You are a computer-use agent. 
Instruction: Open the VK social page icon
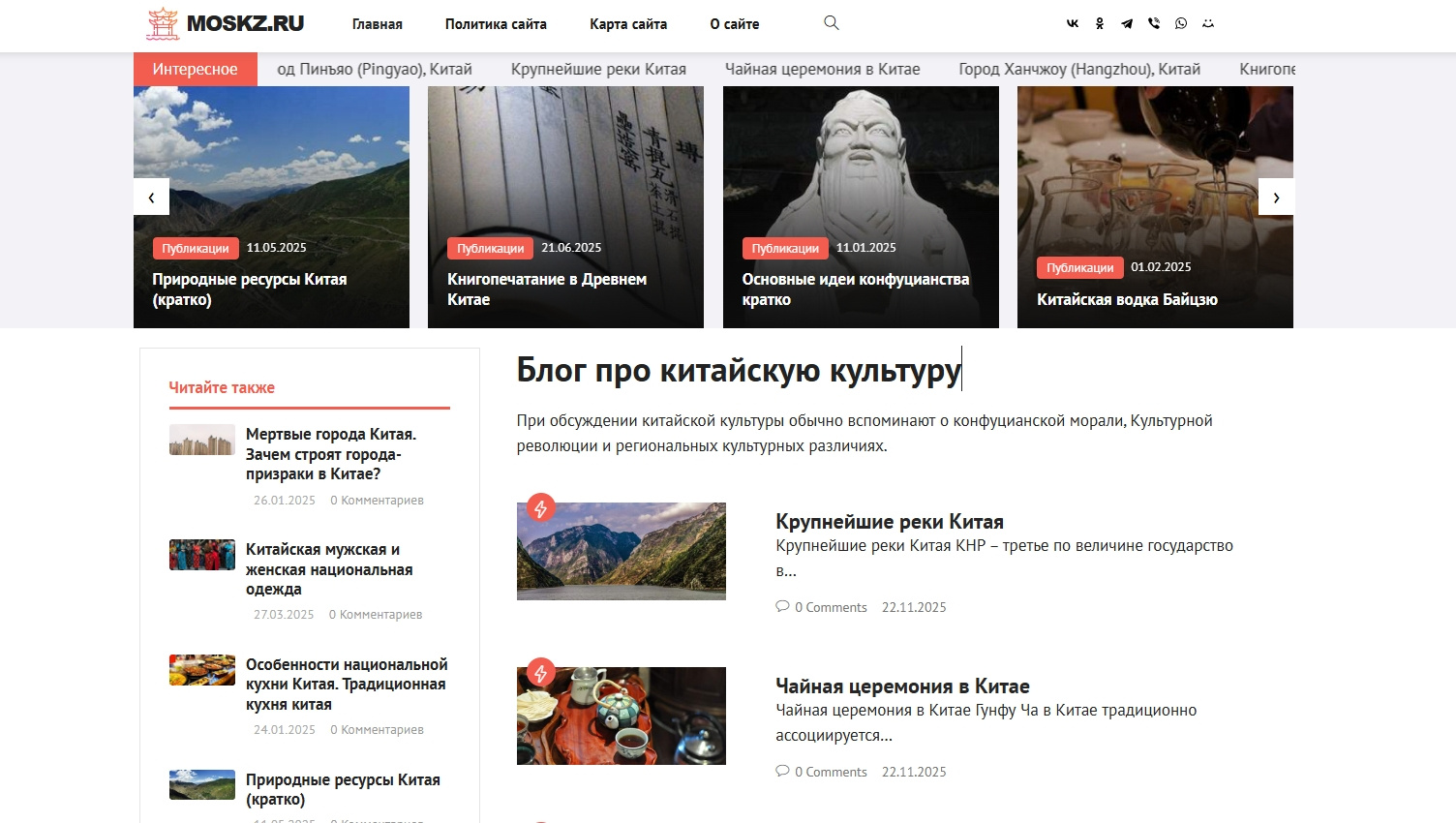1073,24
